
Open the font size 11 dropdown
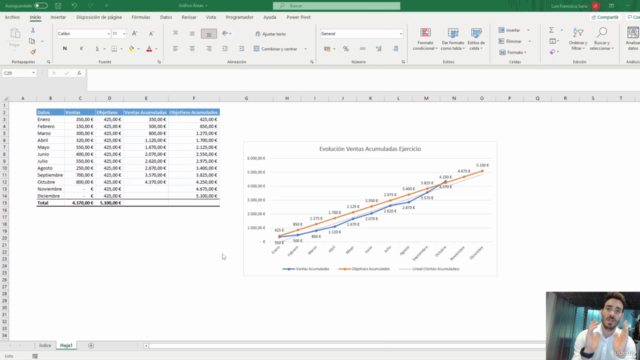click(124, 34)
